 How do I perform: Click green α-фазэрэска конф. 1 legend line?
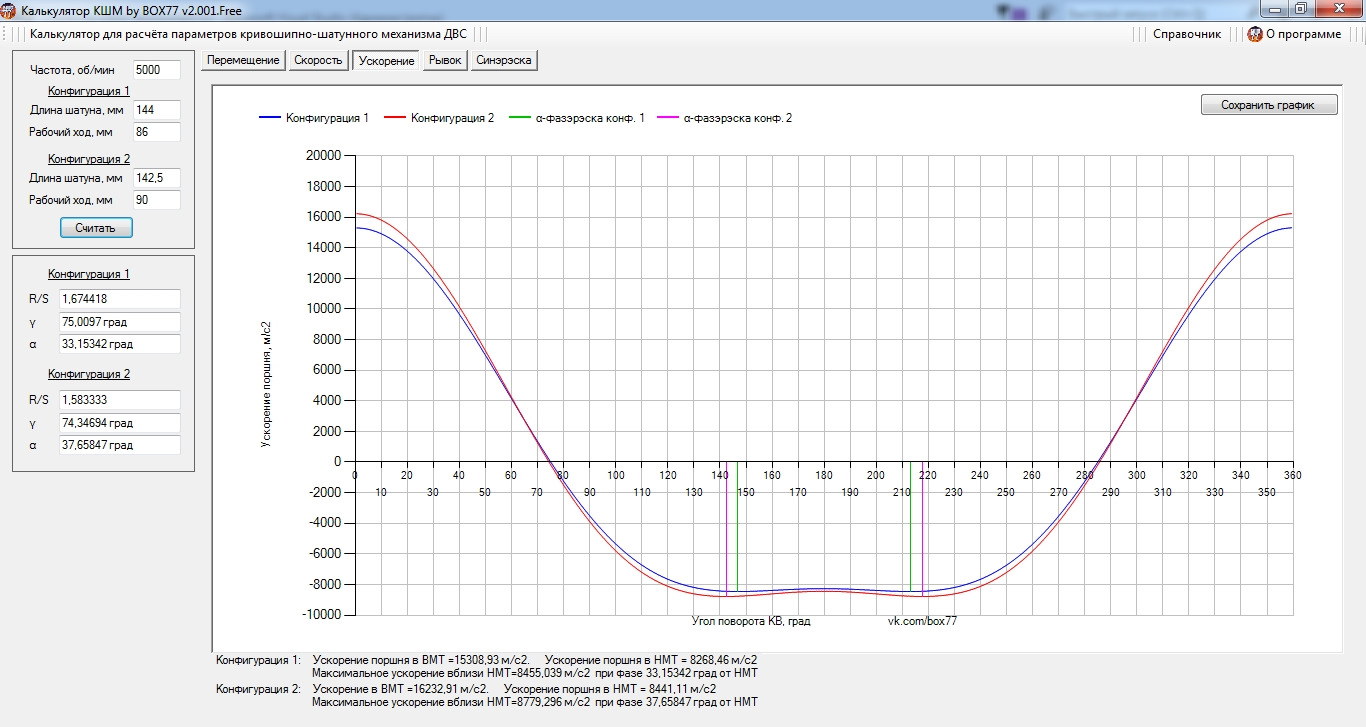coord(520,118)
